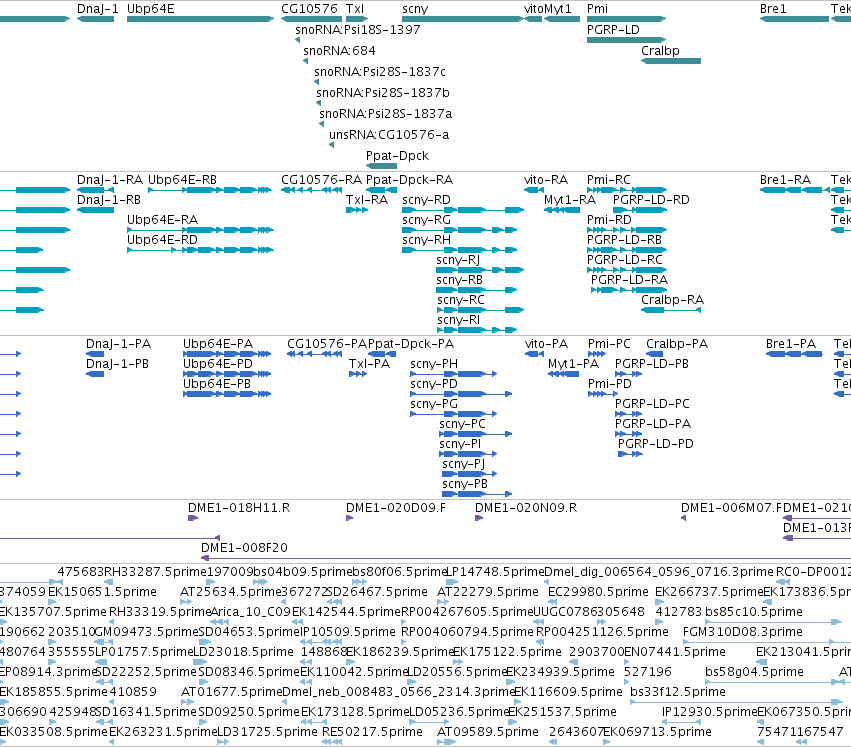Click the DME1-018H11.R BAC end label
The height and width of the screenshot is (747, 851).
coord(239,508)
